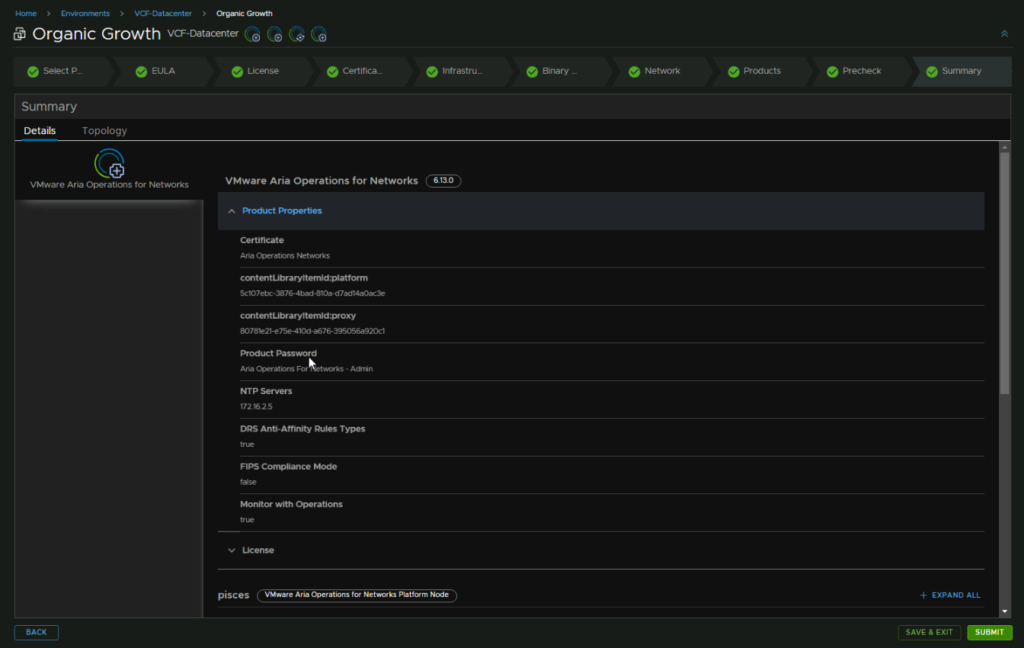Click the "Aria Operations For Networks - Admin" value
The height and width of the screenshot is (648, 1024).
tap(306, 369)
